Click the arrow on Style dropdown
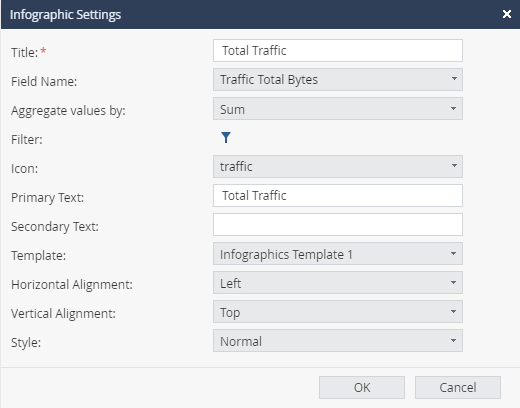 pyautogui.click(x=453, y=340)
